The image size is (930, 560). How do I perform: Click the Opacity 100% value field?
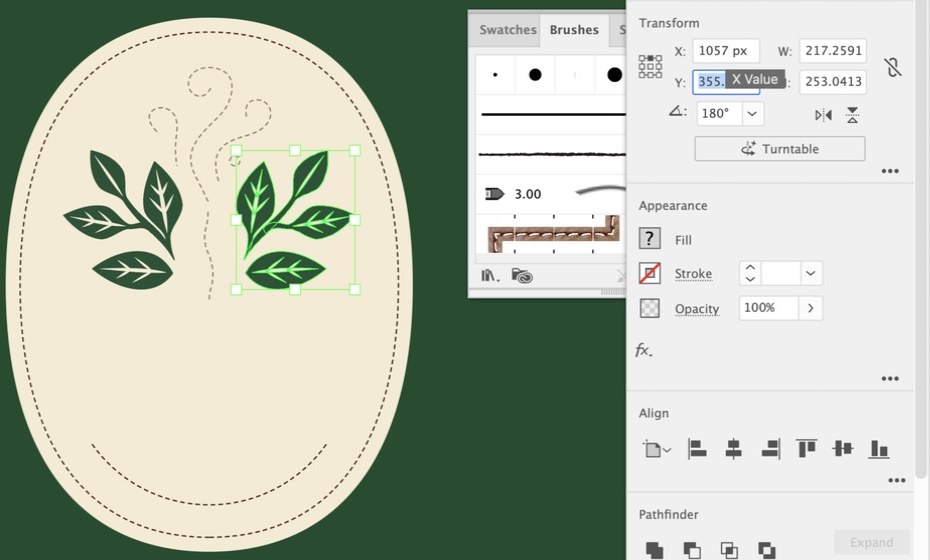coord(768,308)
